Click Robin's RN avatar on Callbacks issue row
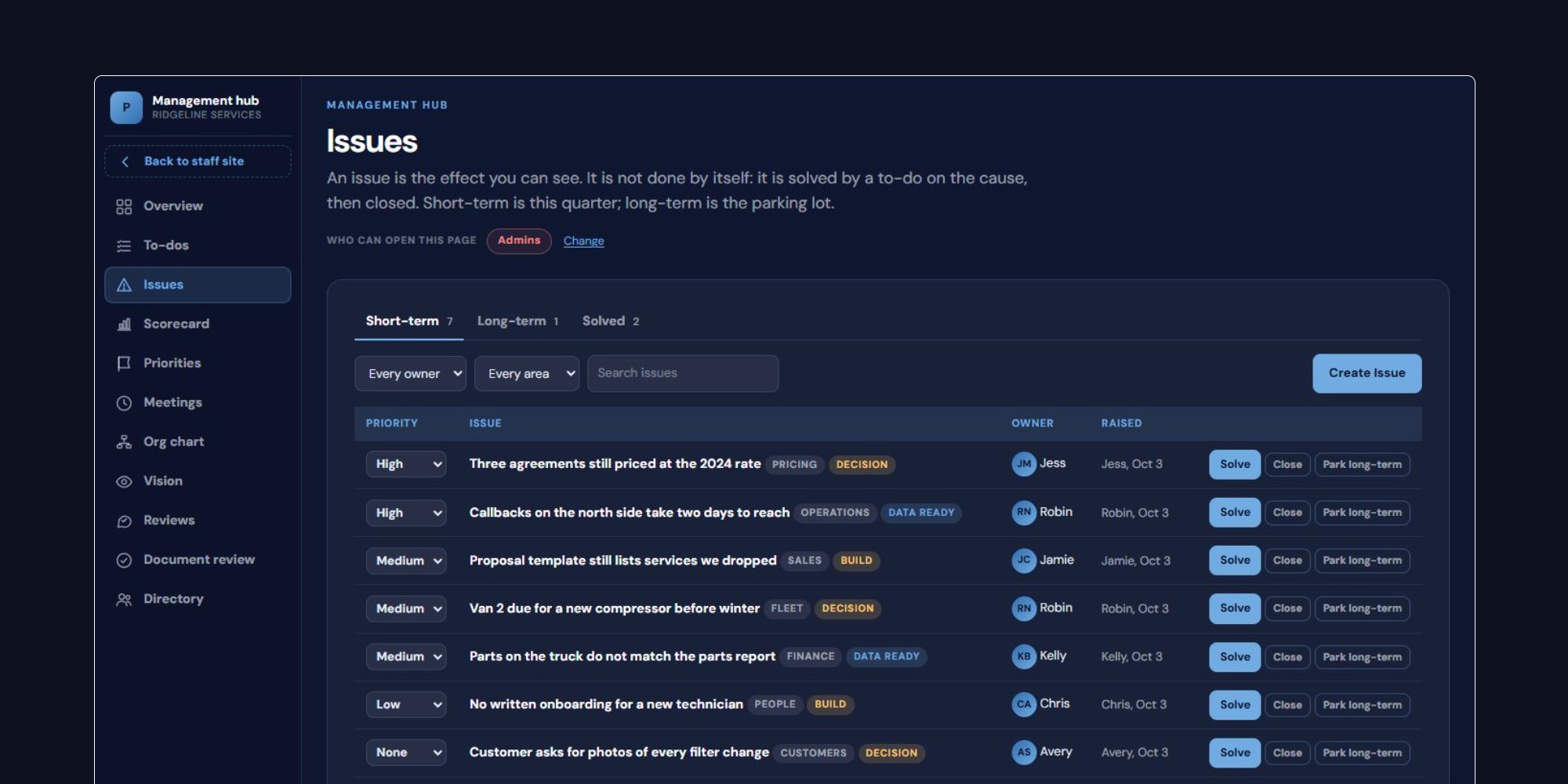Image resolution: width=1568 pixels, height=784 pixels. 1024,512
